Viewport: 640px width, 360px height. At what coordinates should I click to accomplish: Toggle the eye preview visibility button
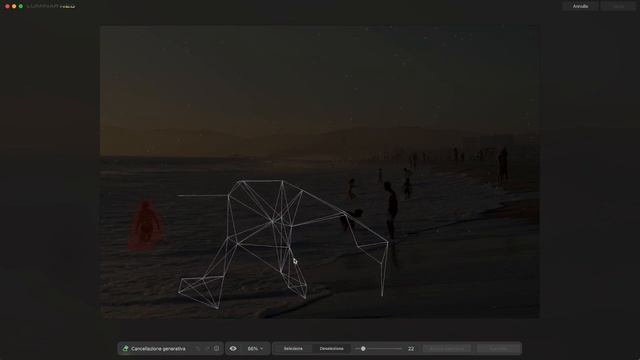pos(233,349)
